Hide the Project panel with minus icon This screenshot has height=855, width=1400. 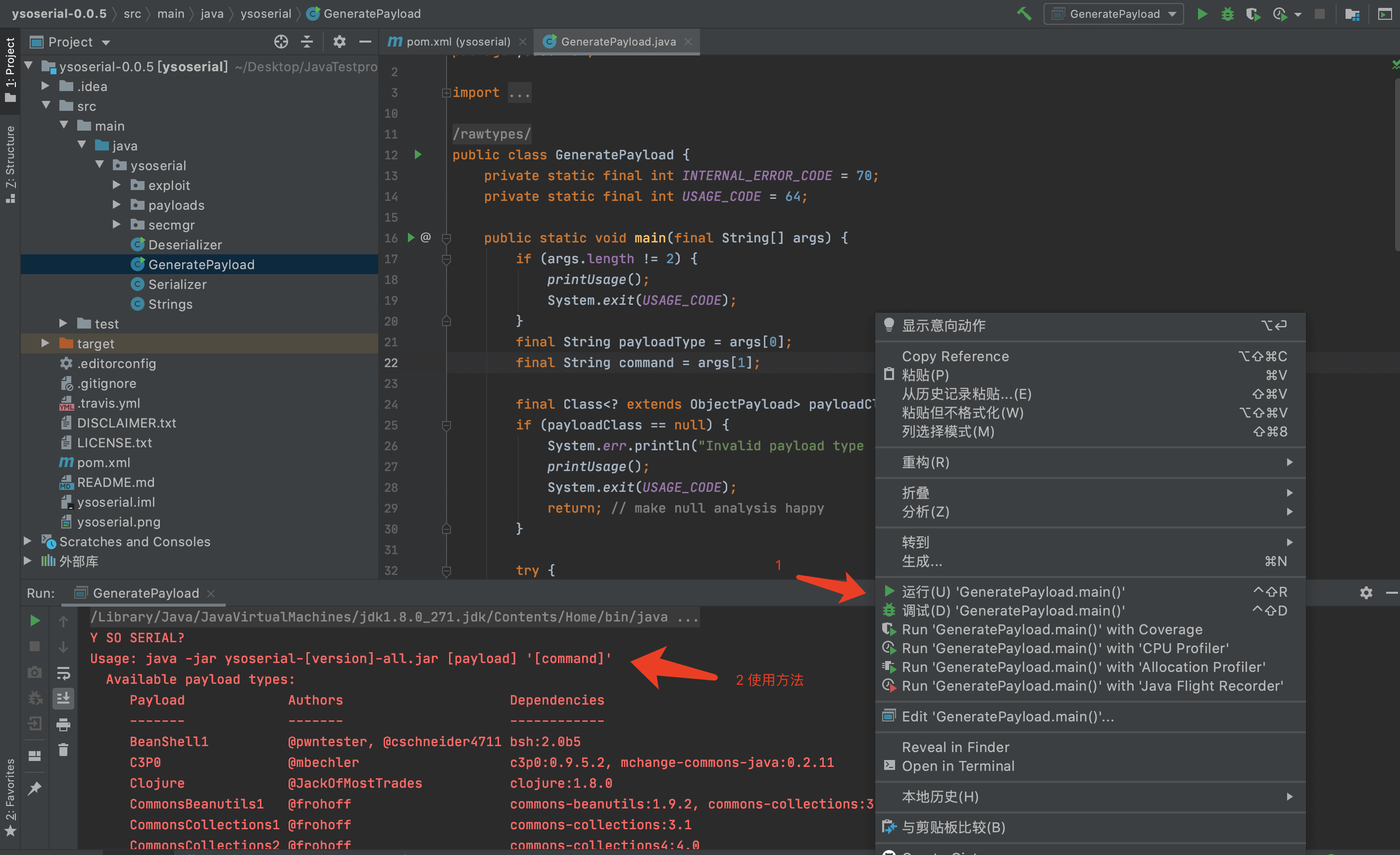pyautogui.click(x=365, y=42)
